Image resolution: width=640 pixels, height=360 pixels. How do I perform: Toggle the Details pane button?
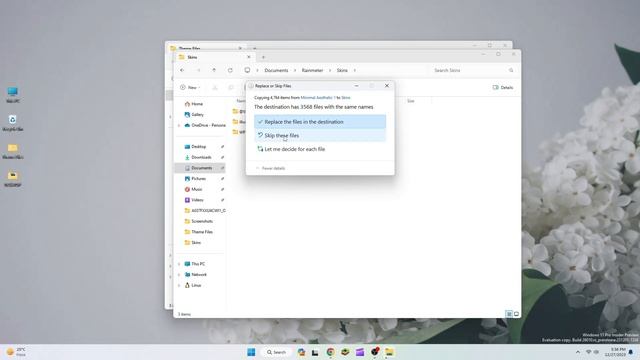click(x=503, y=87)
